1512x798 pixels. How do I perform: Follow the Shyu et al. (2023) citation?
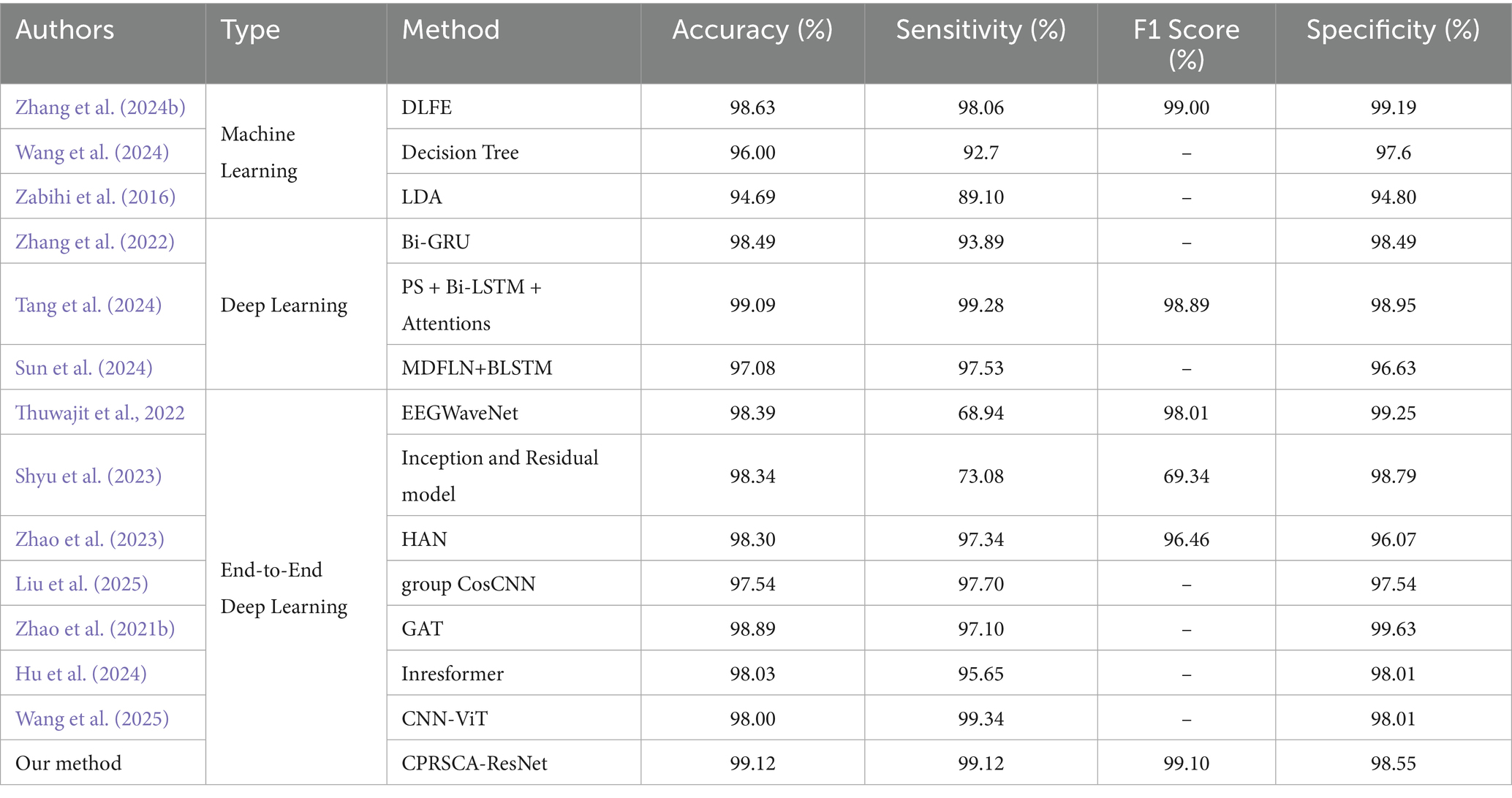(x=88, y=476)
